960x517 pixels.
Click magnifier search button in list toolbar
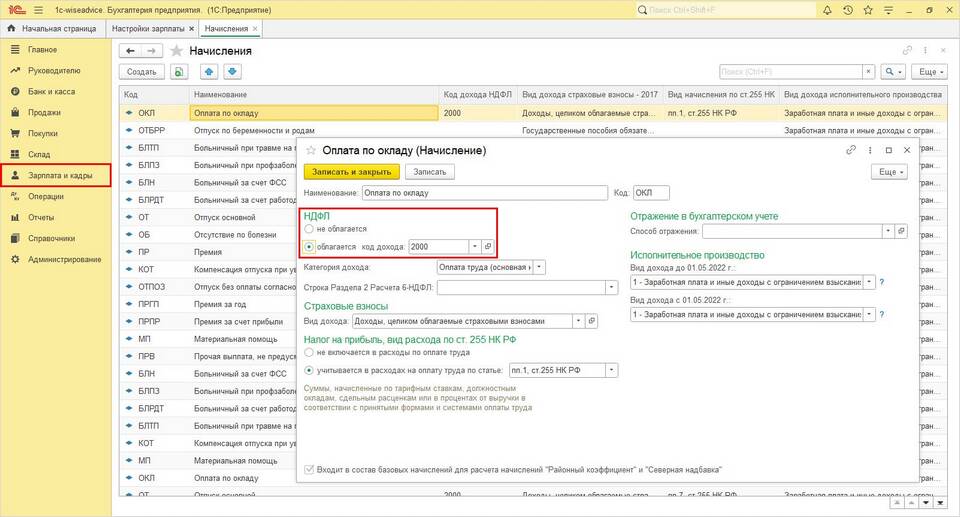click(893, 72)
